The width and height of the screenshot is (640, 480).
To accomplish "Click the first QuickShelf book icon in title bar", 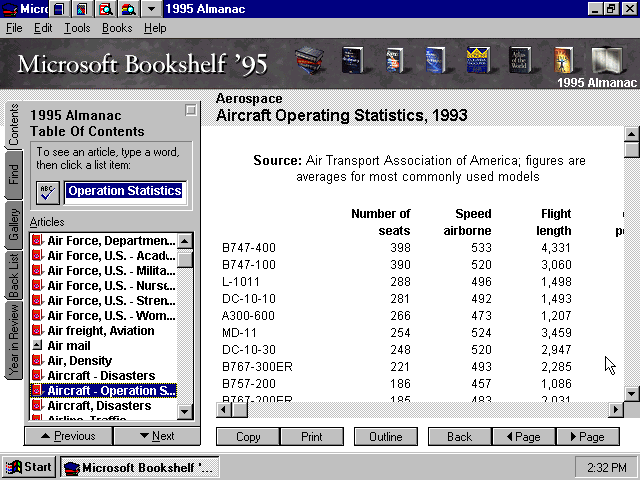I will 59,9.
